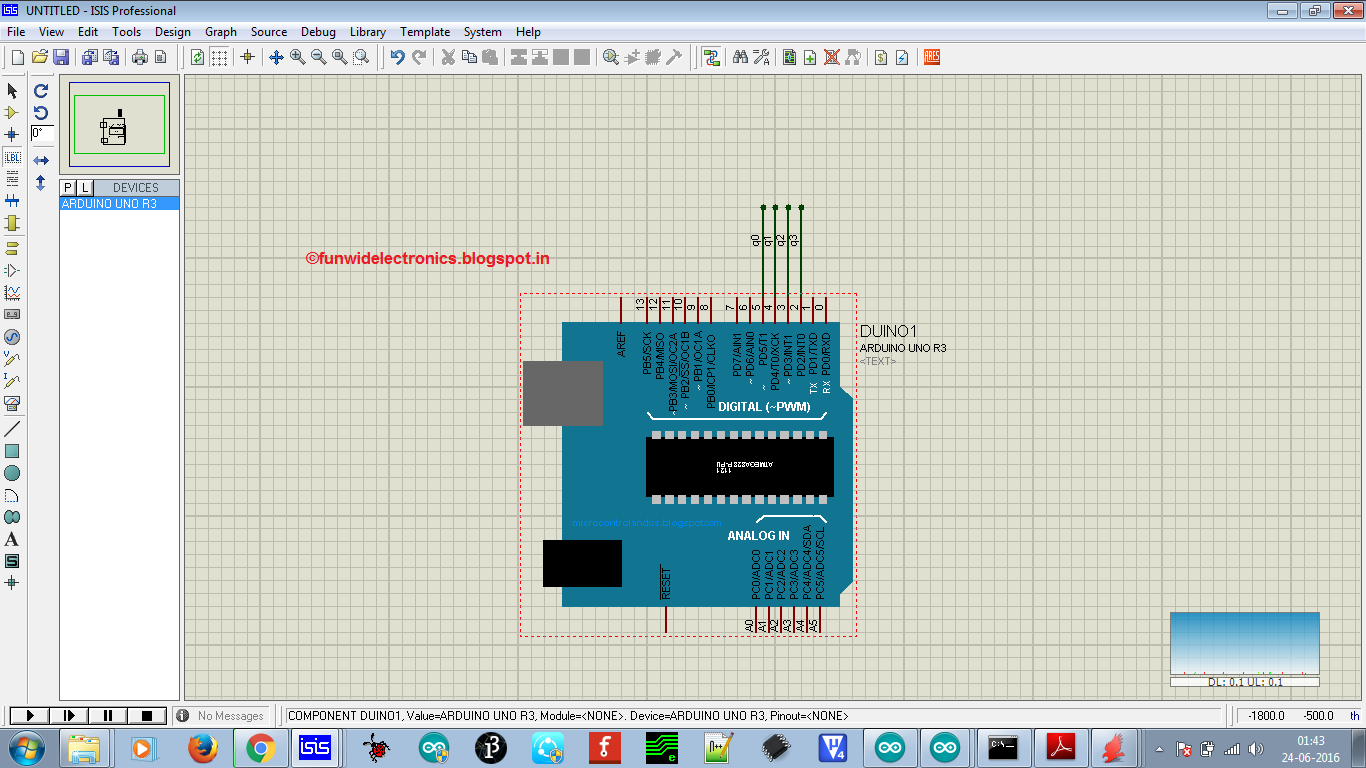Open the Graph menu
1366x768 pixels.
[x=221, y=32]
